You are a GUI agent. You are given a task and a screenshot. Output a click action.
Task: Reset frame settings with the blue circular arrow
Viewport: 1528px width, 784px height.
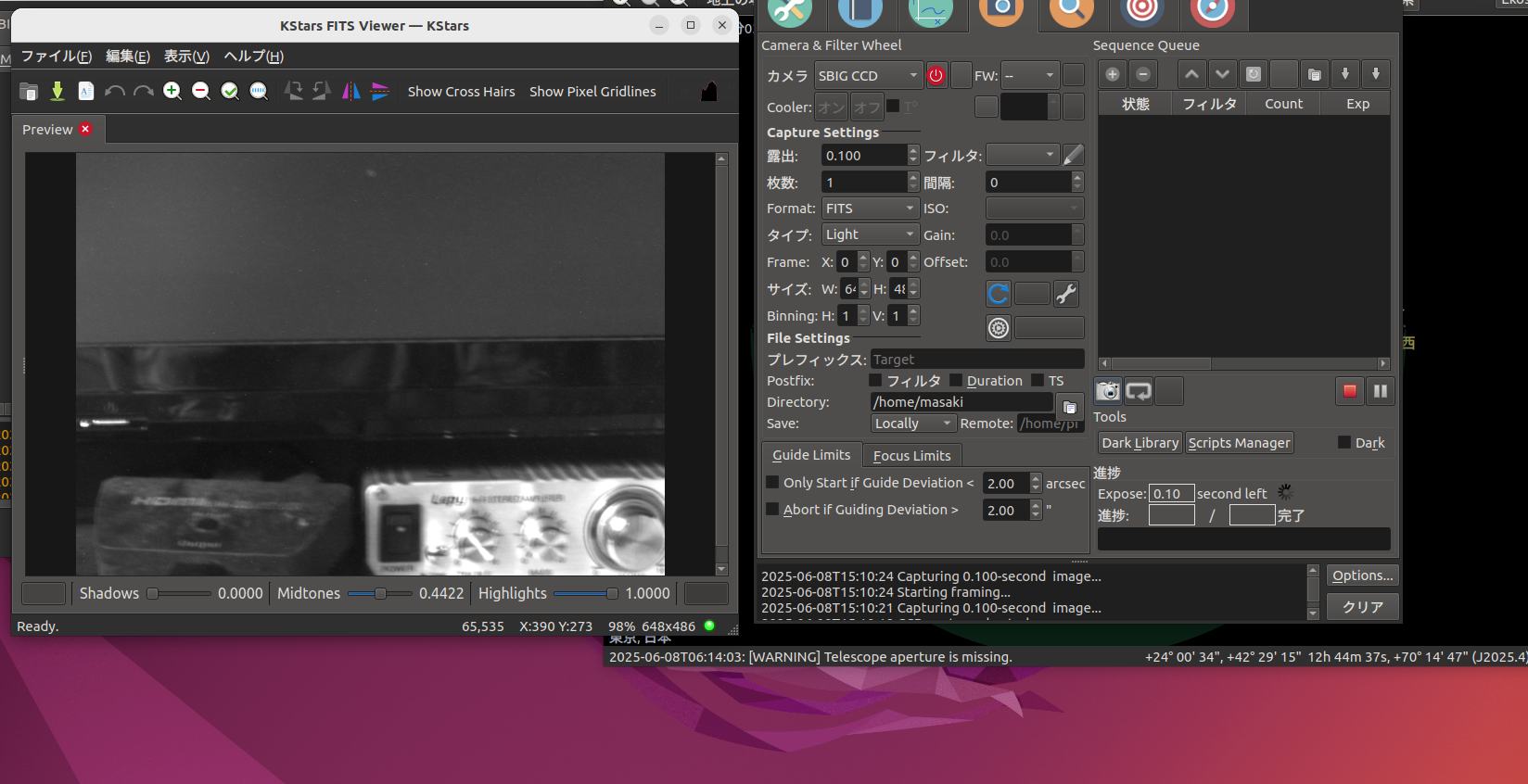[999, 294]
